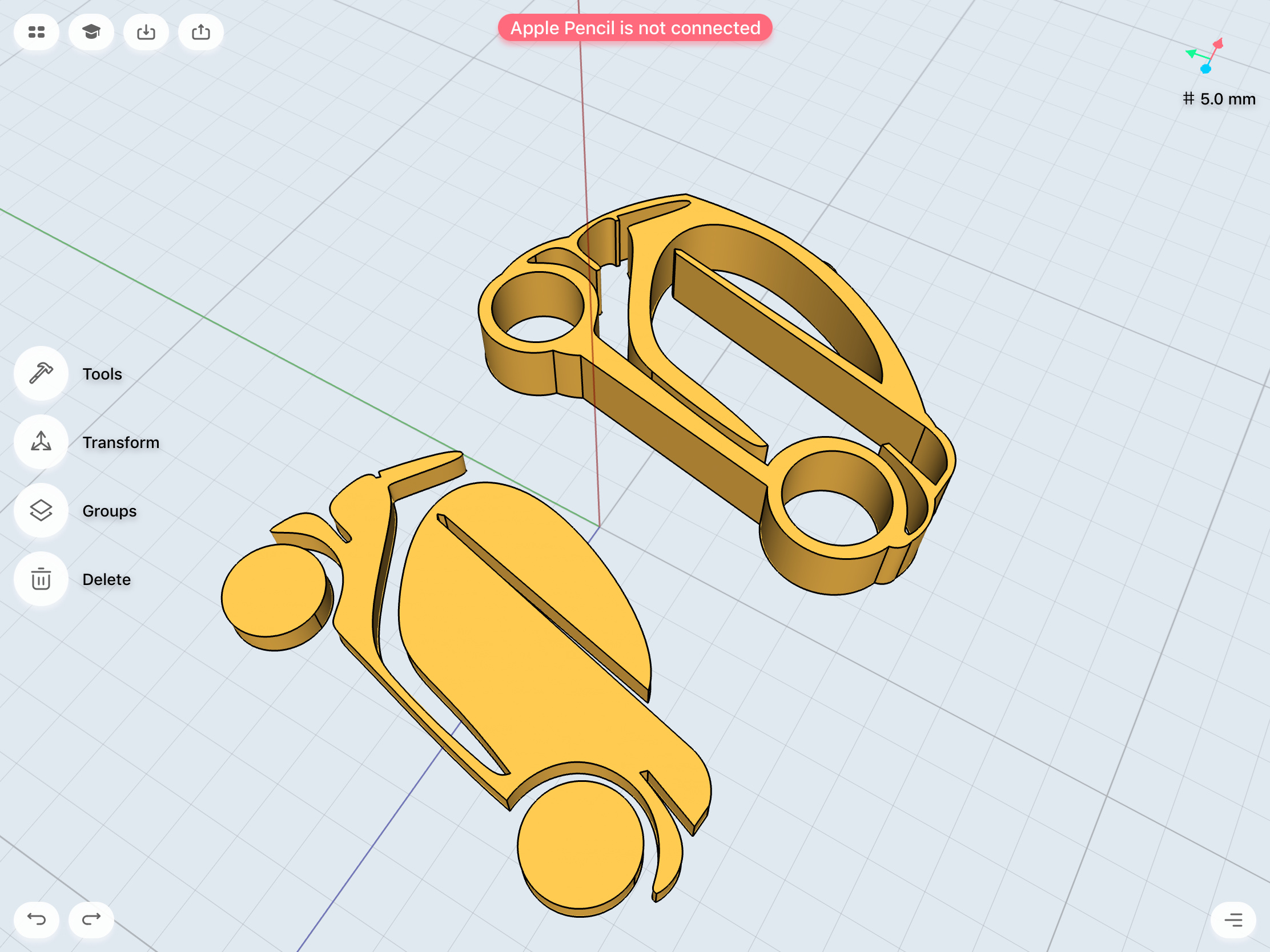Screen dimensions: 1270x952
Task: Open the Tools hammer icon
Action: pos(41,374)
